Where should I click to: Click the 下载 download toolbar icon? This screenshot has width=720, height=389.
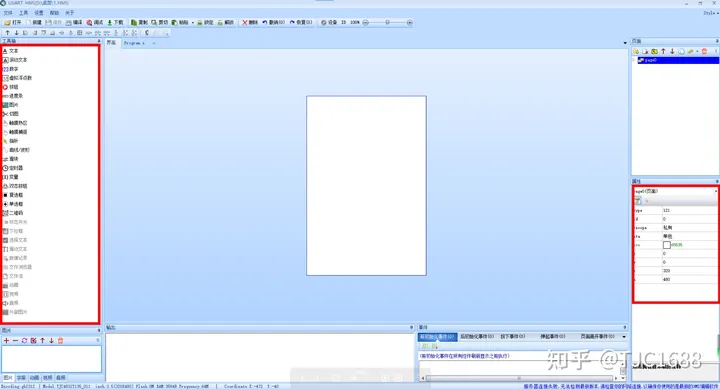coord(115,22)
